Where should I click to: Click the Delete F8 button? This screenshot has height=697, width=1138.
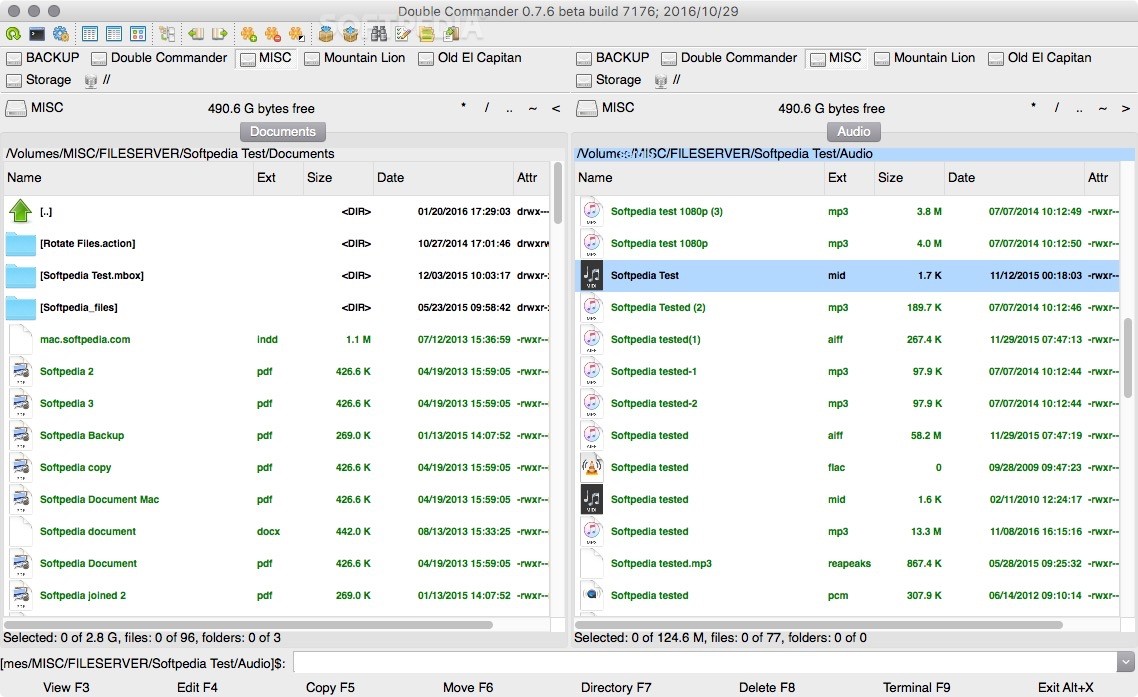coord(766,688)
